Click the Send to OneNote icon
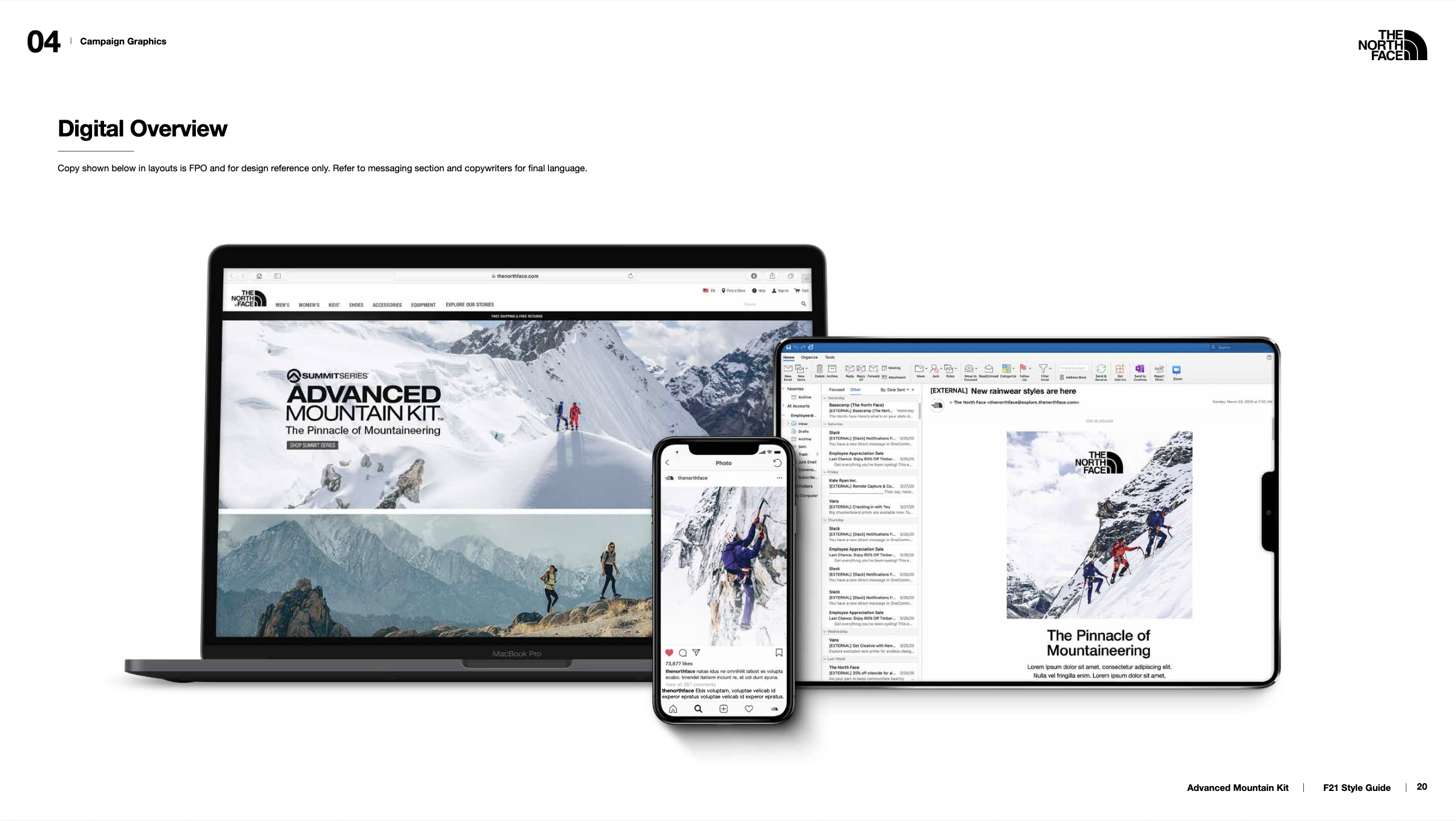1456x821 pixels. pos(1139,369)
